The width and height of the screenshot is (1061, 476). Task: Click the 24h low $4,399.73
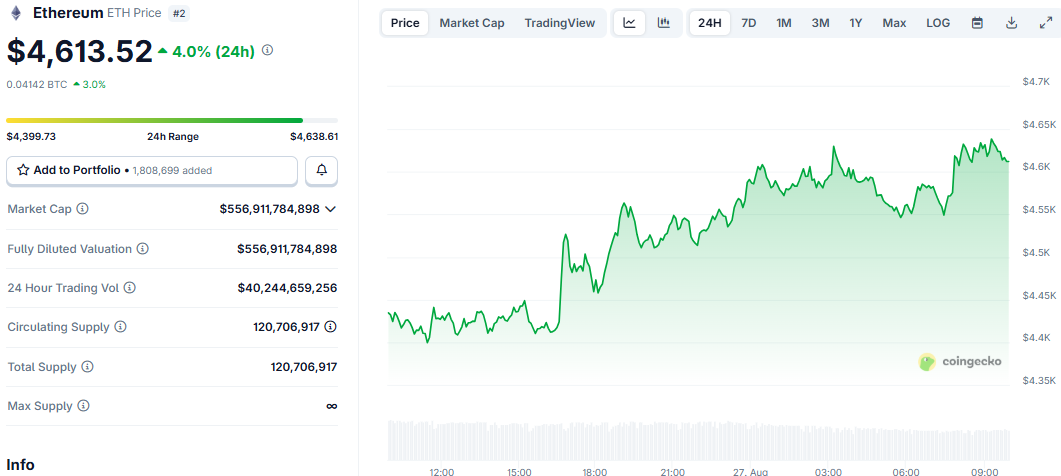(x=31, y=137)
